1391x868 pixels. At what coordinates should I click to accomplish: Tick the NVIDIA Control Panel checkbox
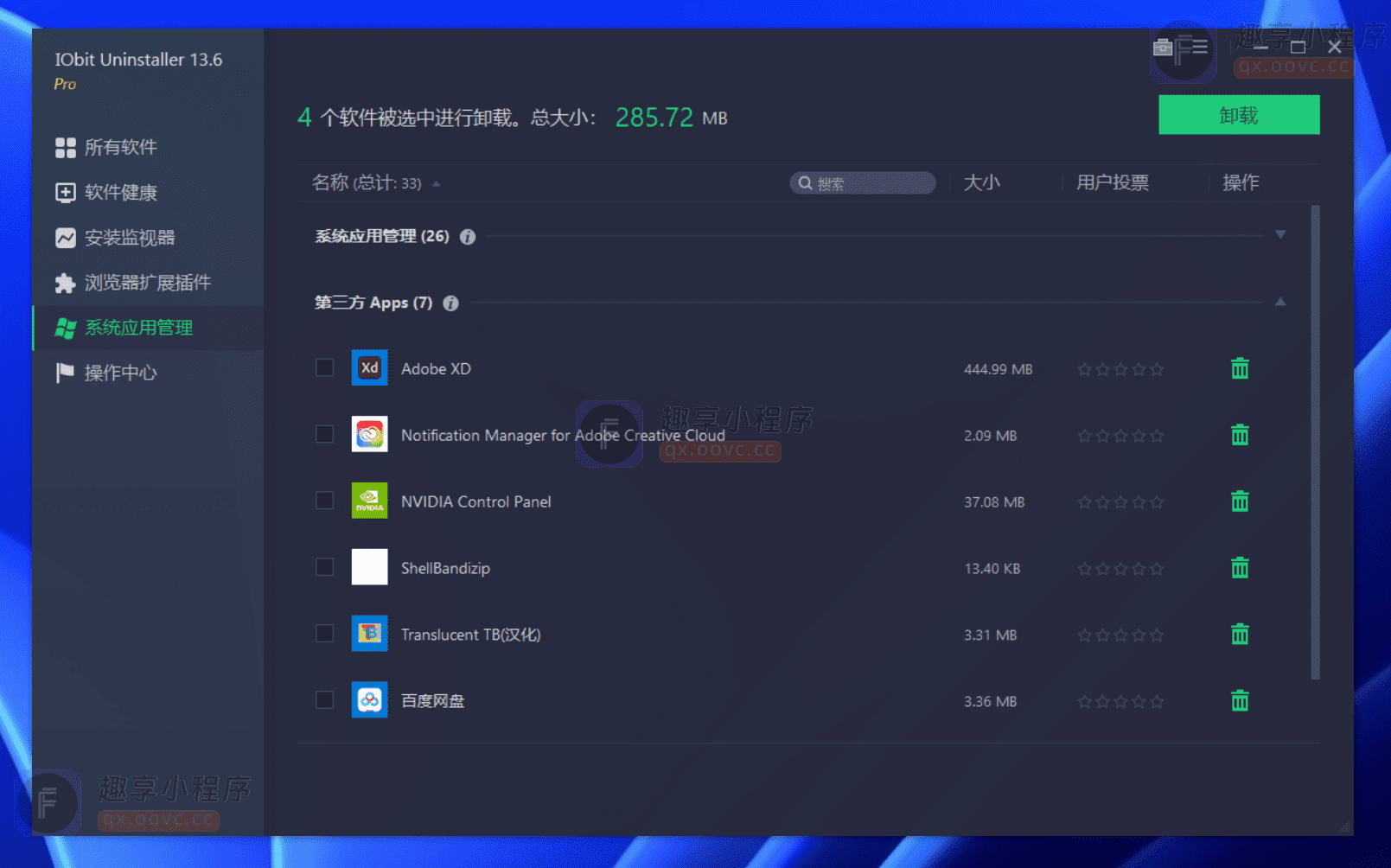[x=324, y=501]
